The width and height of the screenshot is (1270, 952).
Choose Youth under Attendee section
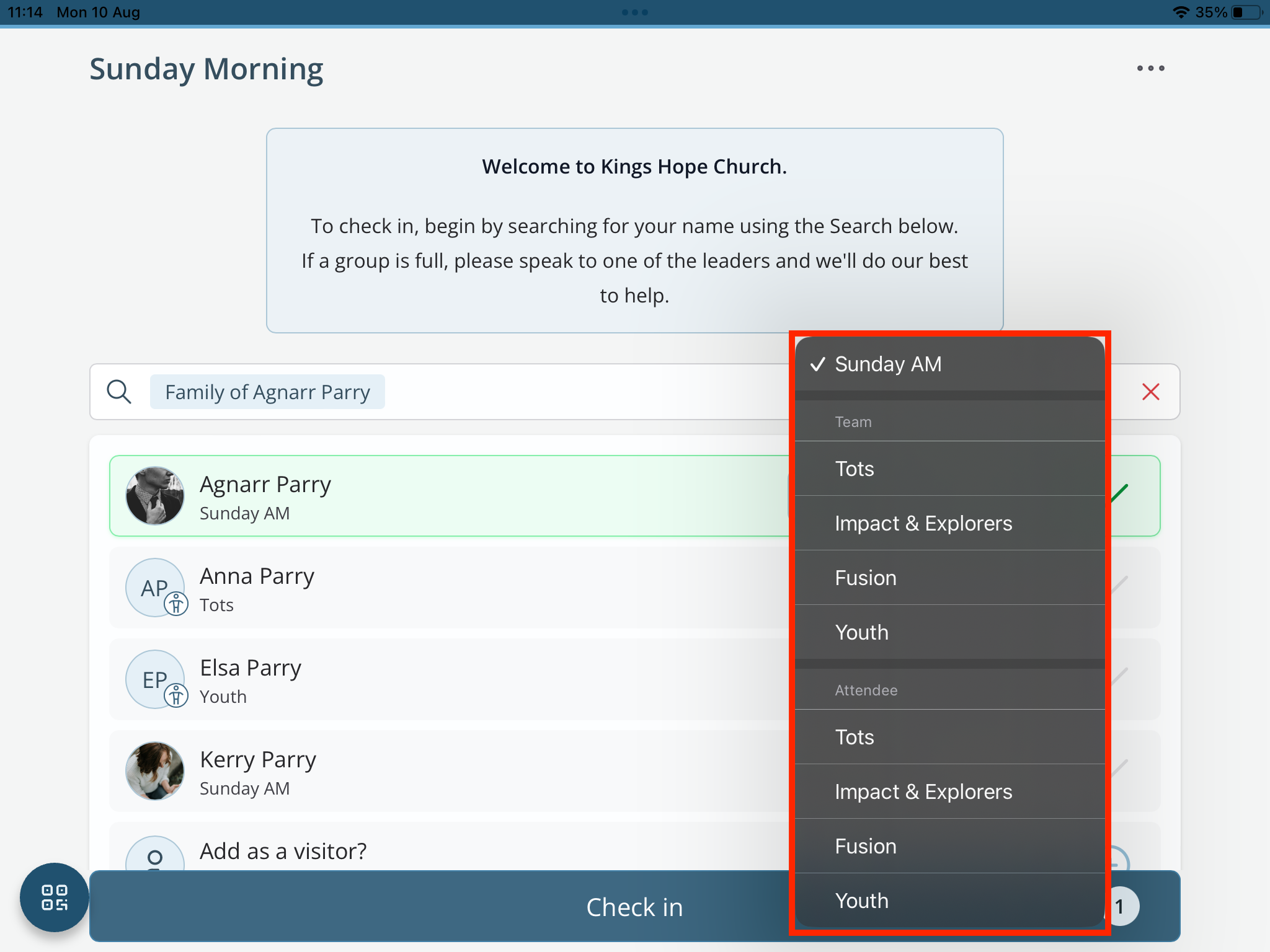950,901
